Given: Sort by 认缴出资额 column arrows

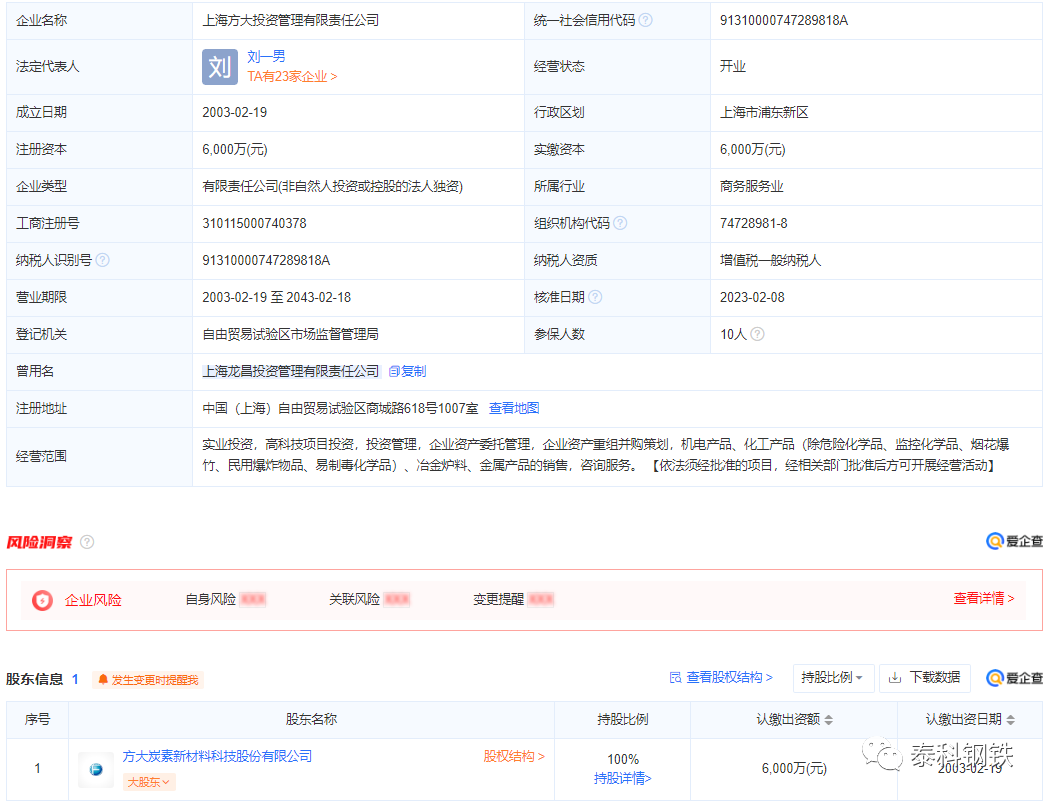Looking at the screenshot, I should coord(829,720).
